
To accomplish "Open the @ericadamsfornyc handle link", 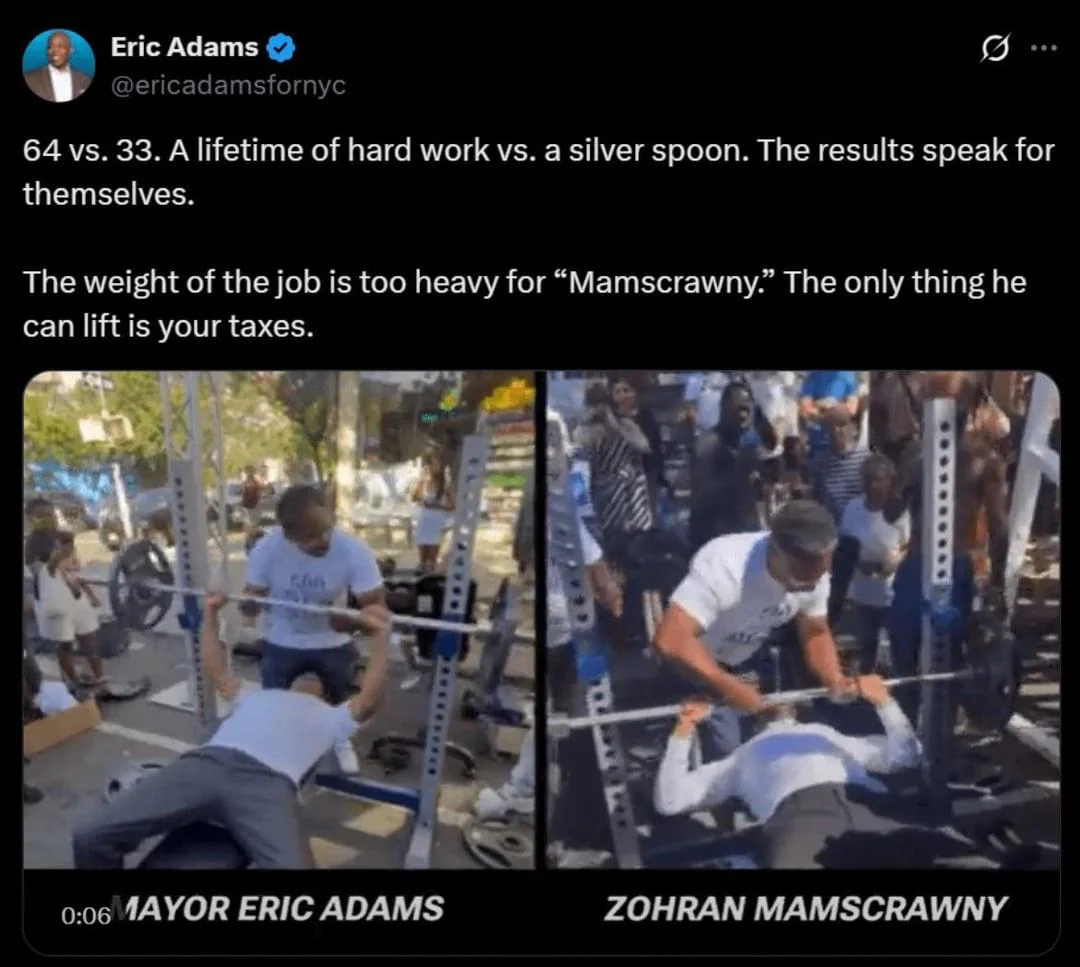I will 228,85.
